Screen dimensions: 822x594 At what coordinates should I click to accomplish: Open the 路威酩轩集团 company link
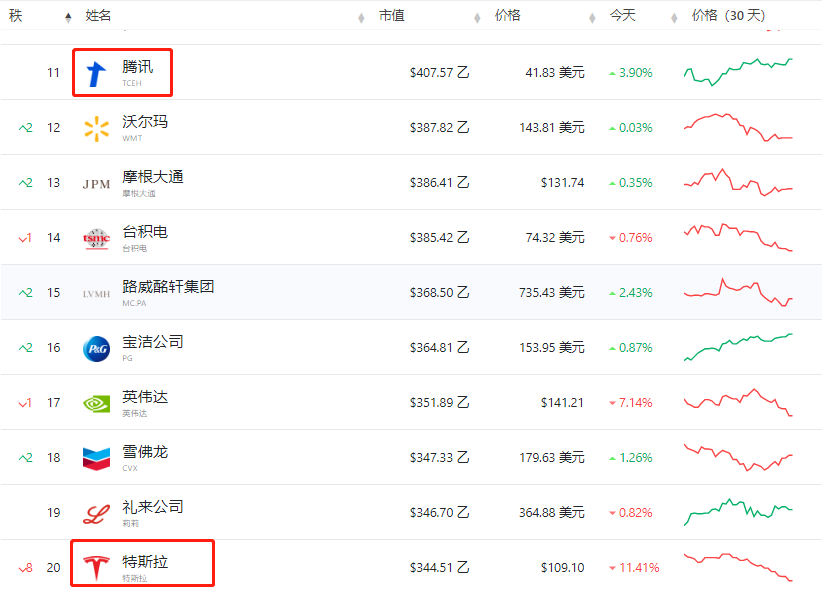pyautogui.click(x=168, y=287)
